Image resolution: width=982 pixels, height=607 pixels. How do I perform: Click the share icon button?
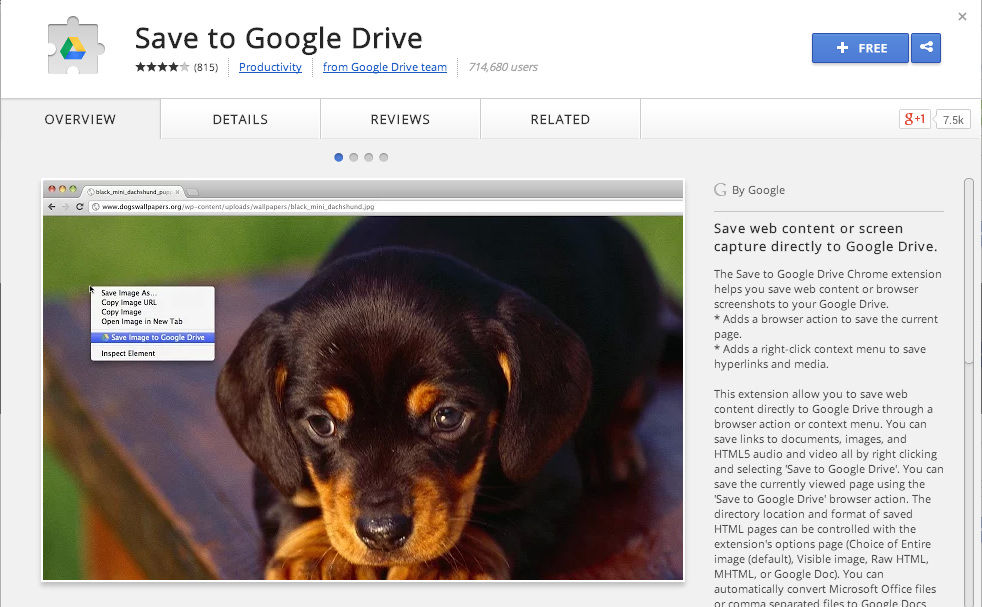pos(926,48)
